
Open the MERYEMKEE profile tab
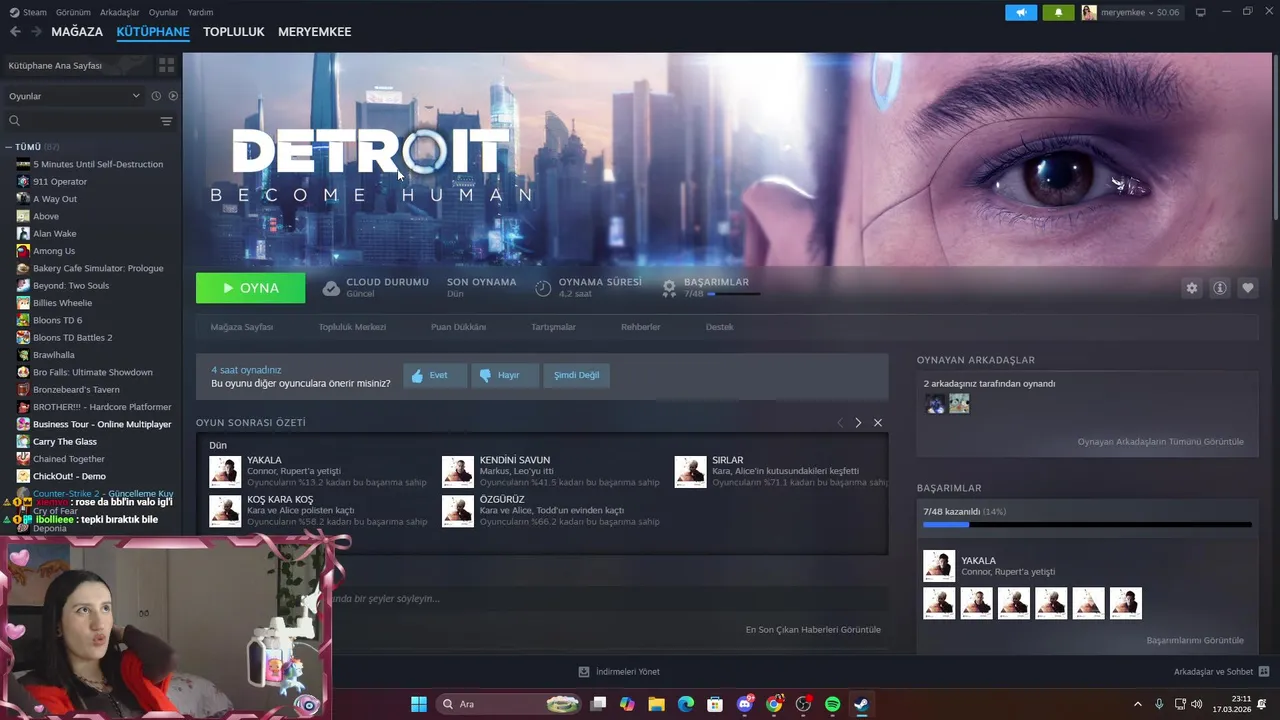point(314,32)
